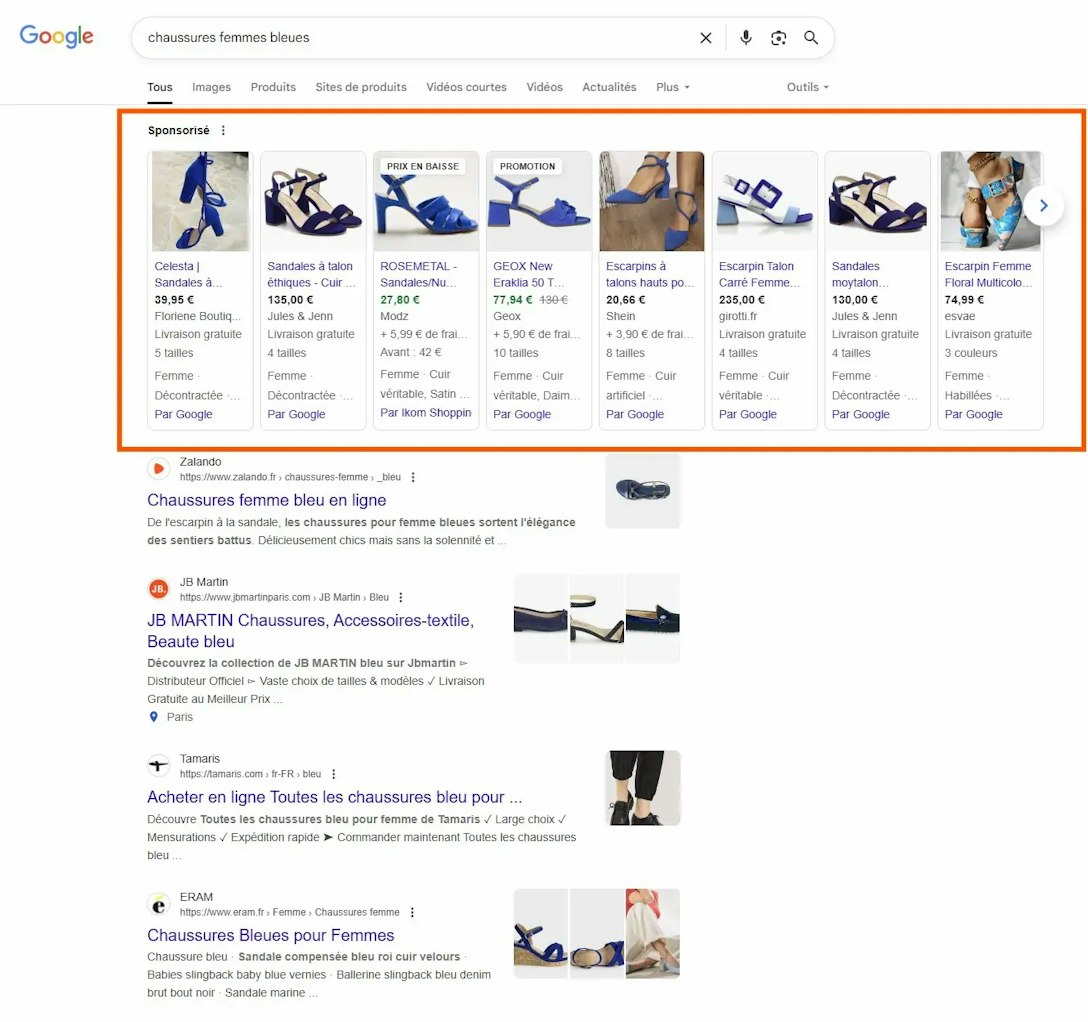
Task: Switch to the Produits tab
Action: (x=273, y=87)
